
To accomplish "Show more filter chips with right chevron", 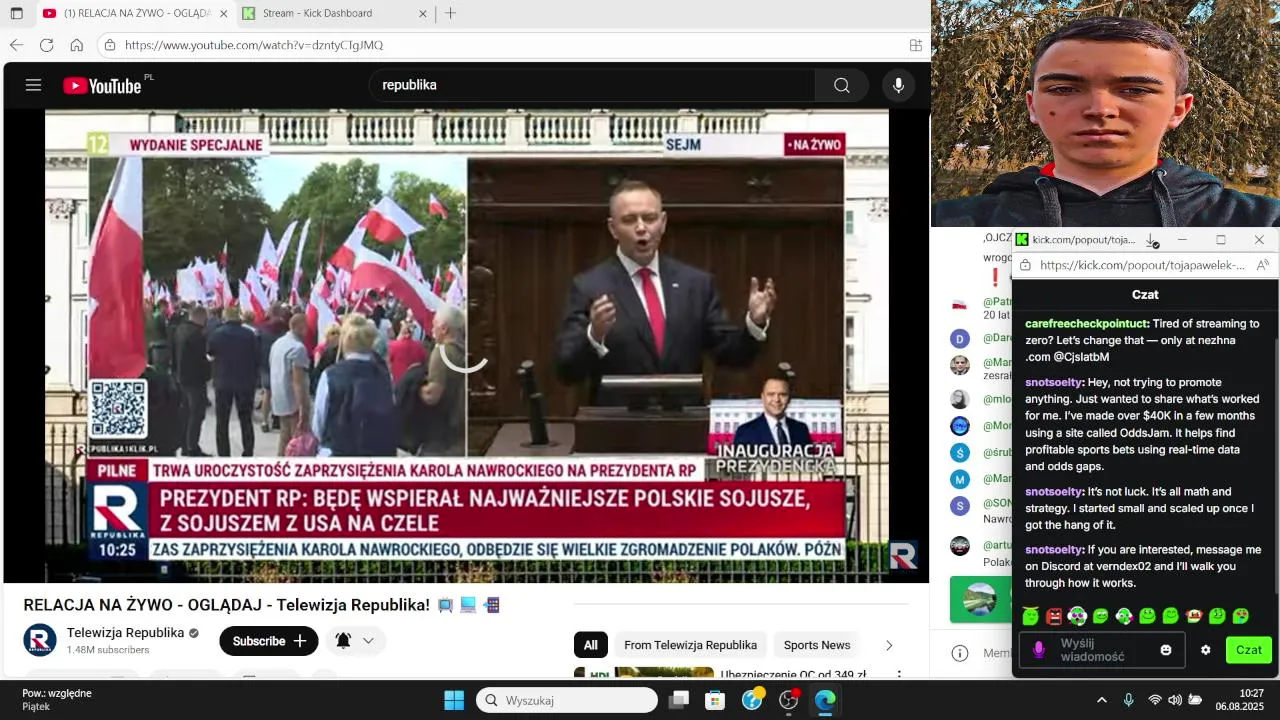I will coord(889,645).
